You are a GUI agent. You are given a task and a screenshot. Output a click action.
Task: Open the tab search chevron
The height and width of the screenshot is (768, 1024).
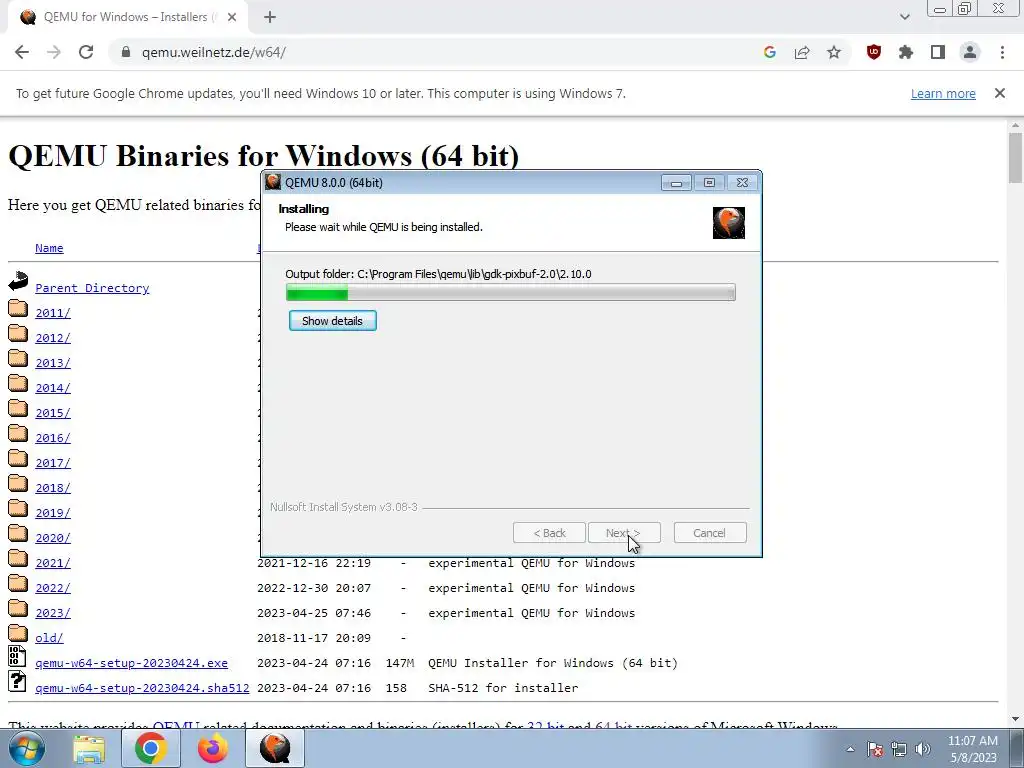[904, 17]
